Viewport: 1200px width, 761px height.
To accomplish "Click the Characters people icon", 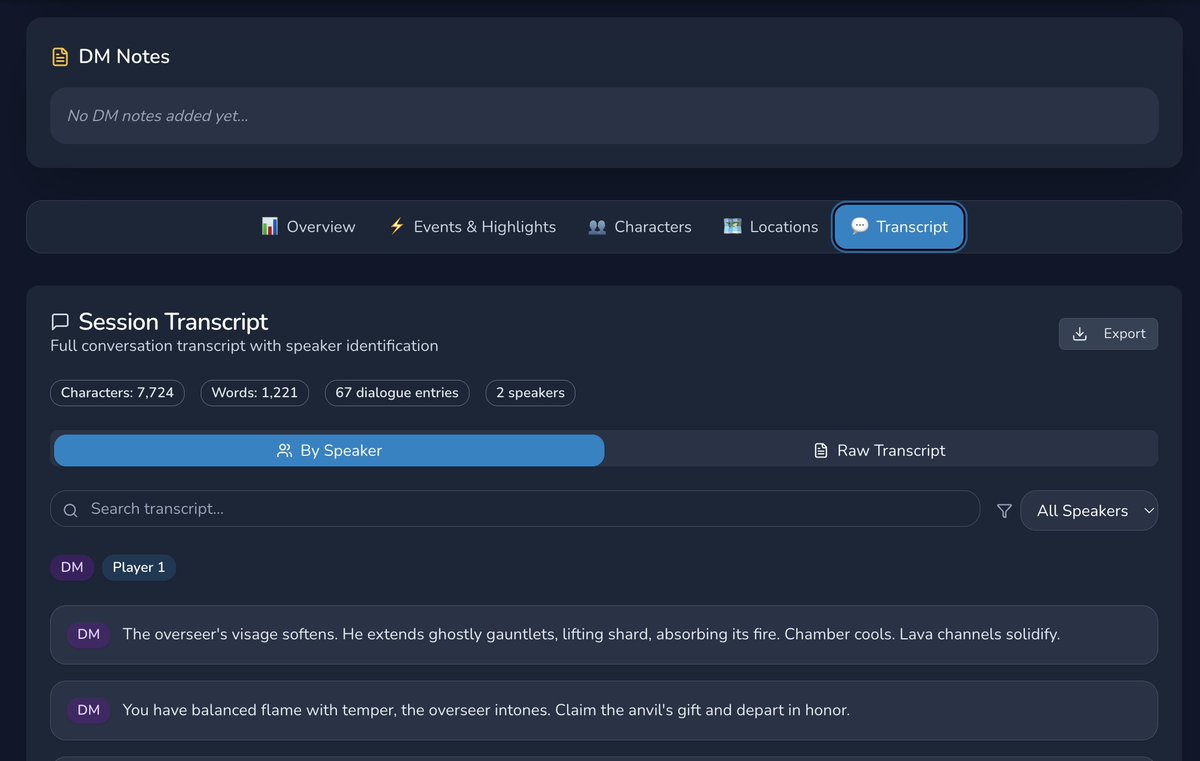I will [x=598, y=226].
